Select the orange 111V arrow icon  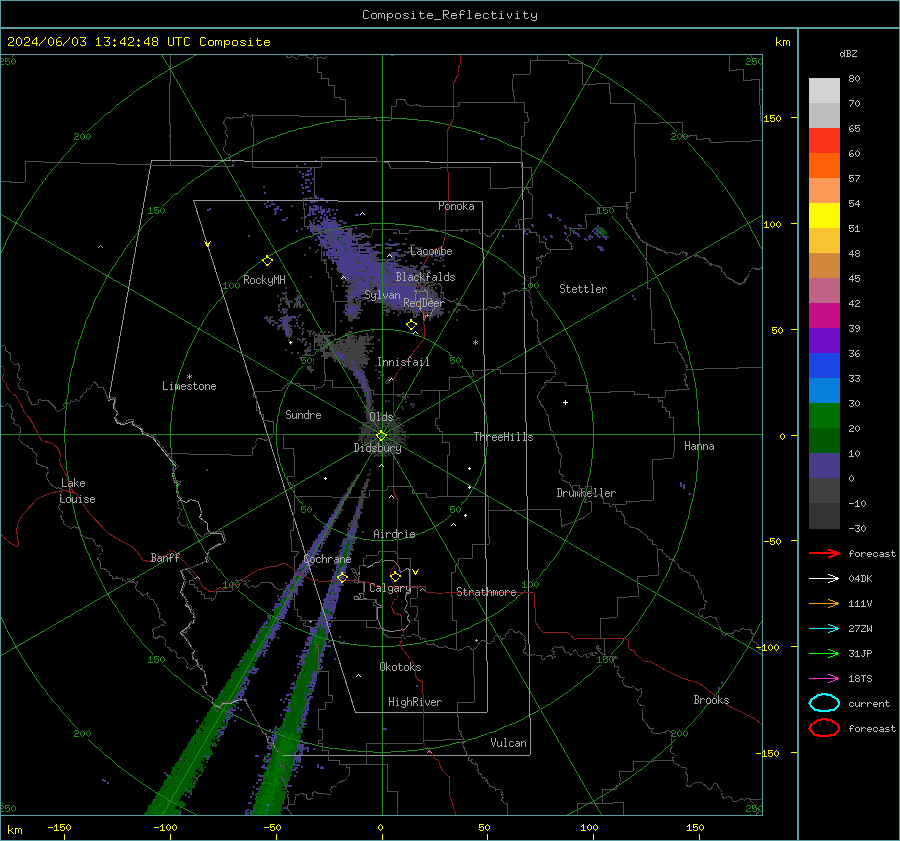point(824,603)
